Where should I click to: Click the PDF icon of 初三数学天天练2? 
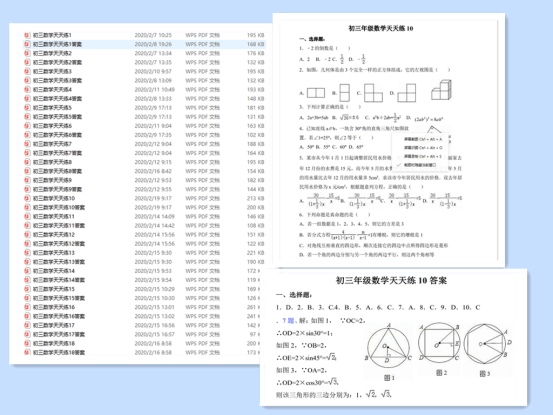(27, 53)
